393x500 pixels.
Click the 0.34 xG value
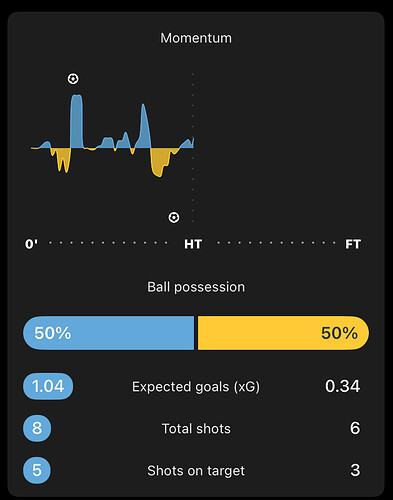(343, 386)
